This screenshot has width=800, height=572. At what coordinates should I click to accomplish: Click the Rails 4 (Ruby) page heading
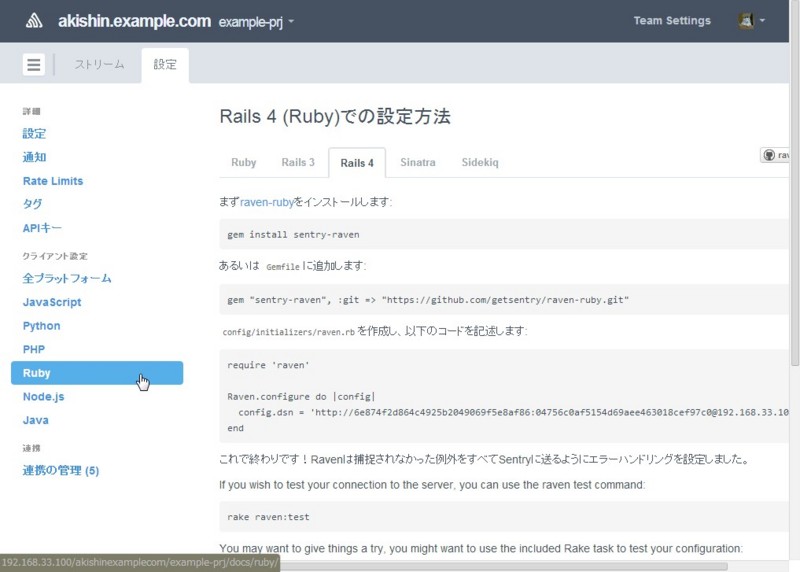click(x=335, y=116)
